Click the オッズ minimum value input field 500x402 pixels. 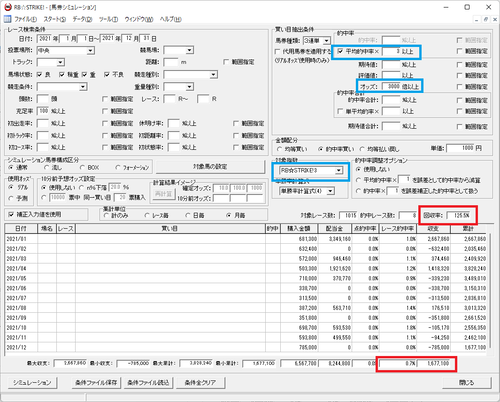(391, 86)
